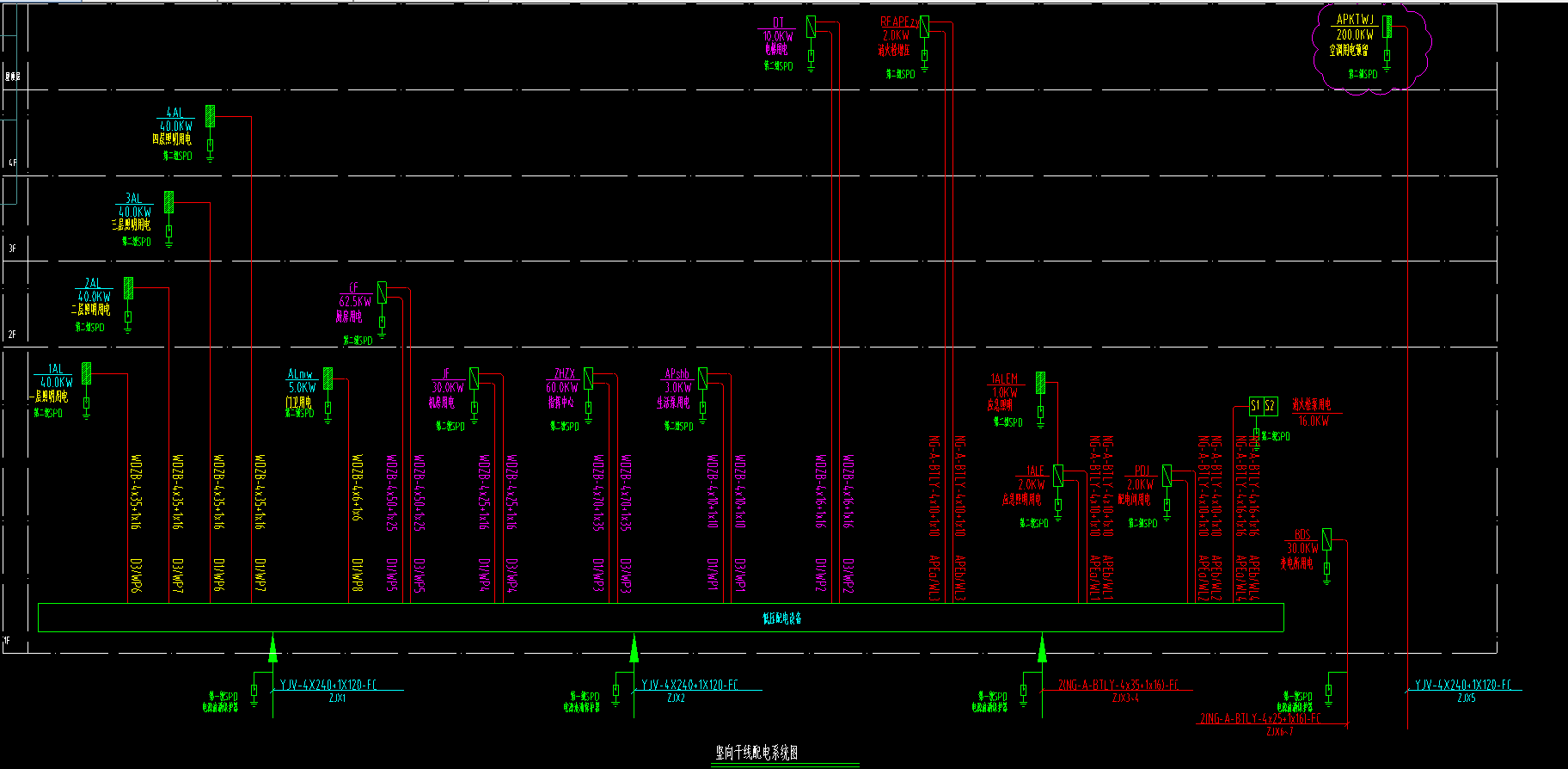Click the 1AL panel label

point(55,369)
